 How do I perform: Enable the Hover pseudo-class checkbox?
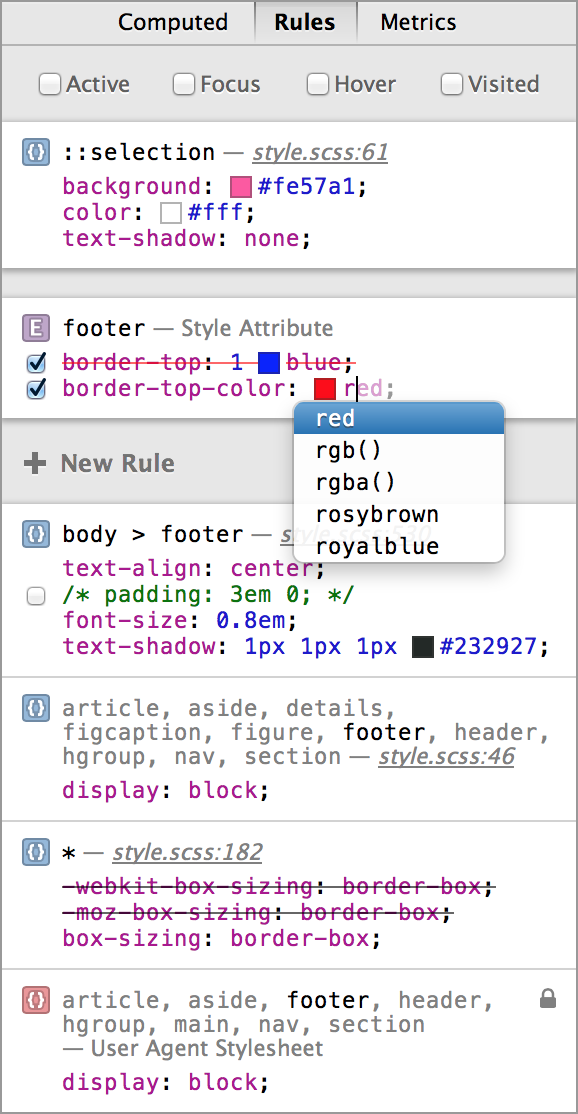pos(317,85)
